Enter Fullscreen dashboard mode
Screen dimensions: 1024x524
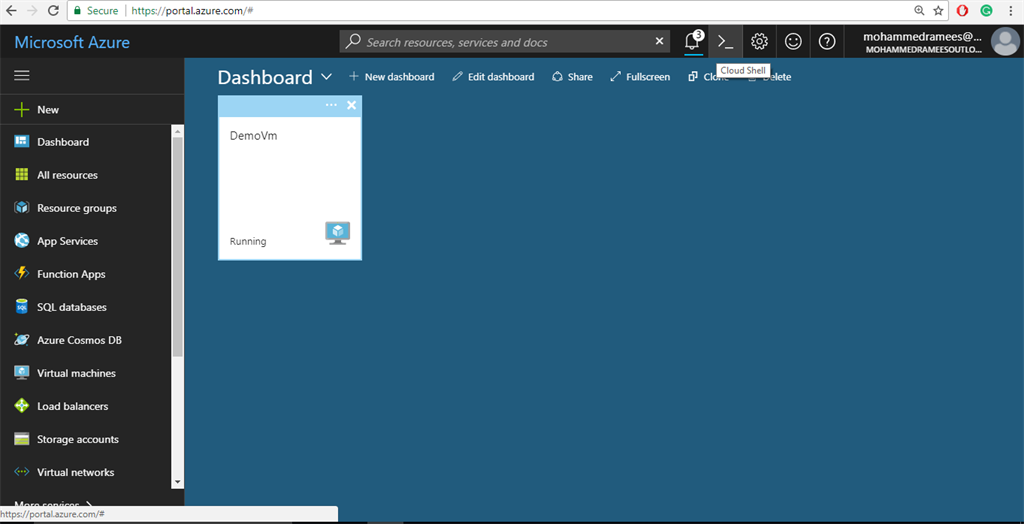coord(640,77)
